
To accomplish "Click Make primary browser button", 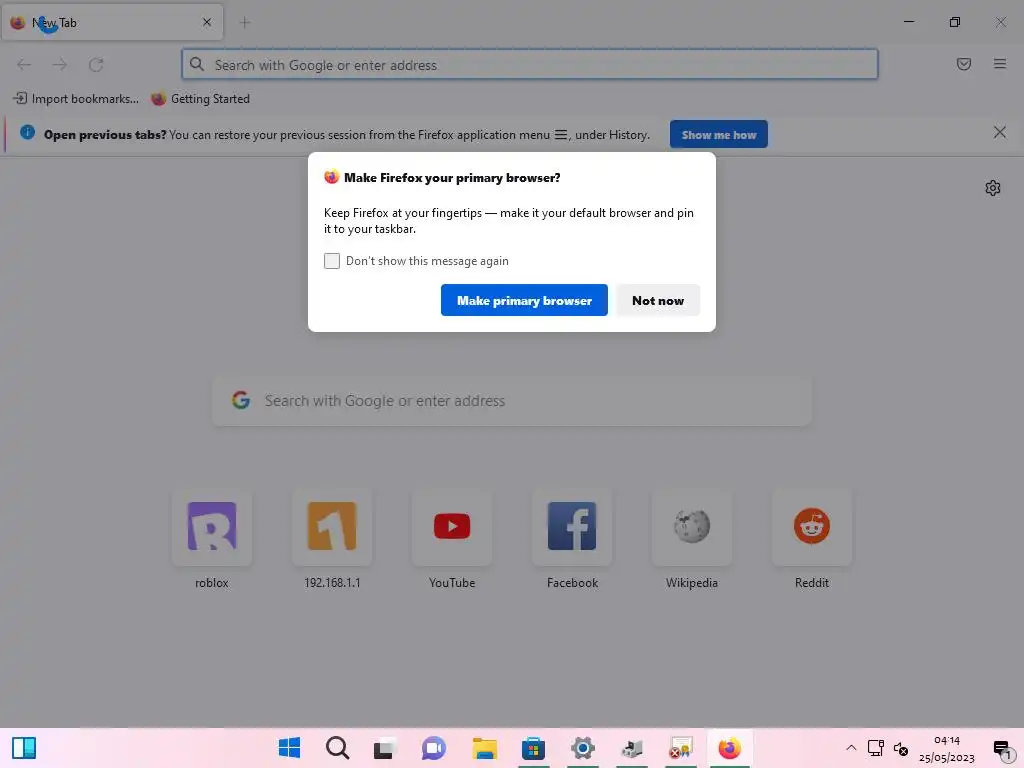I will click(x=524, y=300).
